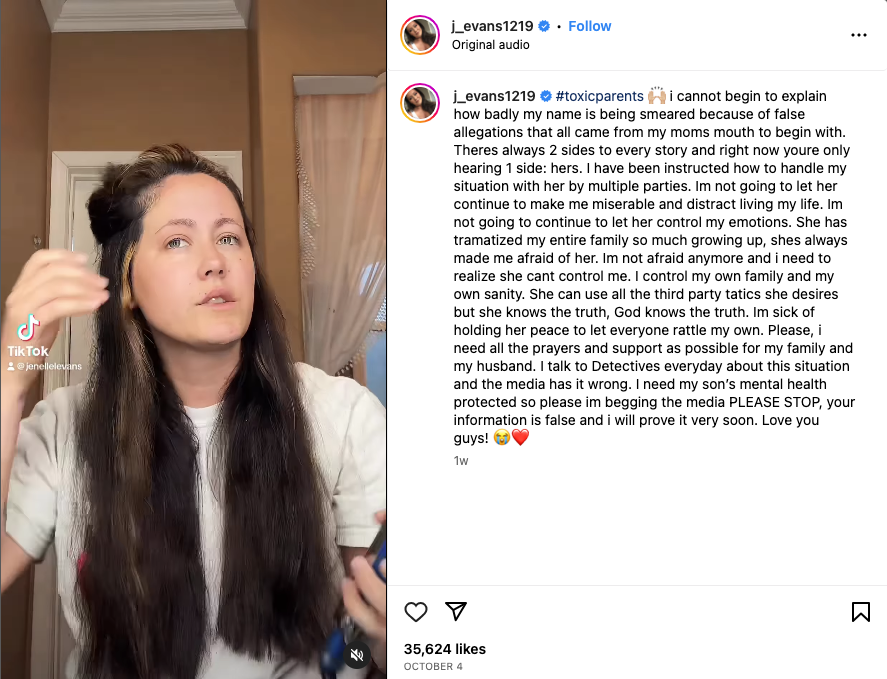Open the header profile picture of j_evans1219
Screen dimensions: 887x679
[x=420, y=35]
